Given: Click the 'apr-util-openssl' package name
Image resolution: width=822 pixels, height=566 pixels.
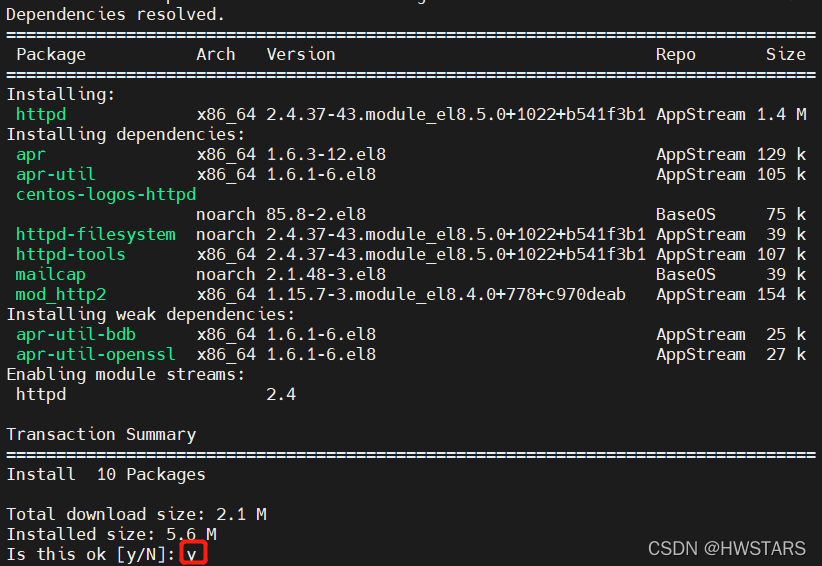Looking at the screenshot, I should [96, 354].
